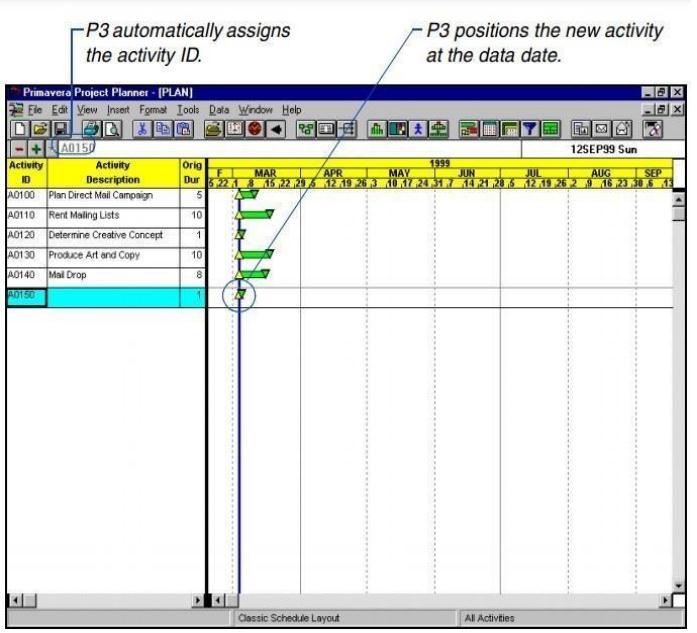Open a project with the folder icon
The width and height of the screenshot is (697, 633).
click(x=40, y=129)
